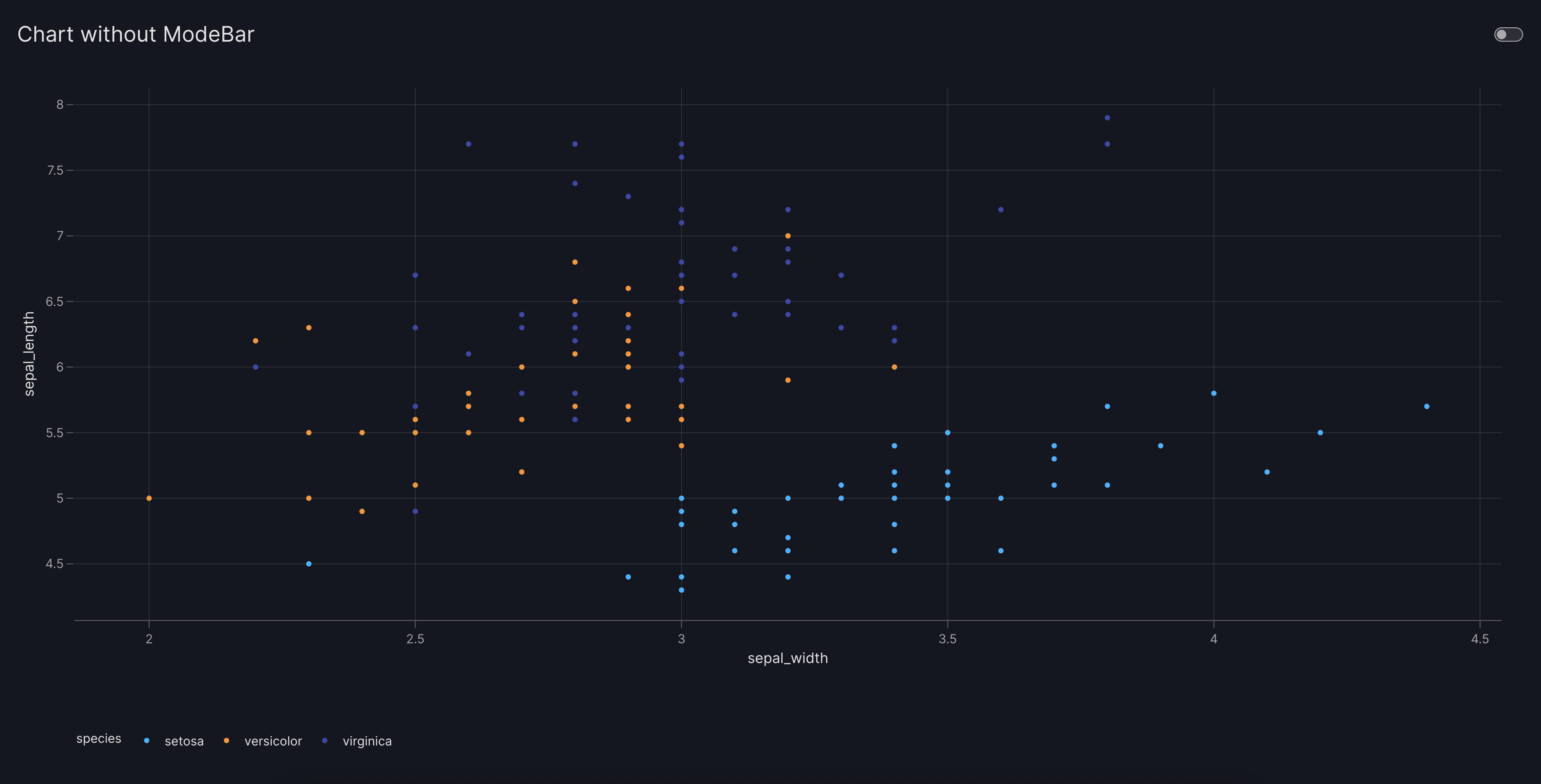This screenshot has height=784, width=1541.
Task: Select the orange versicolor point at sepal_width 2
Action: 149,498
